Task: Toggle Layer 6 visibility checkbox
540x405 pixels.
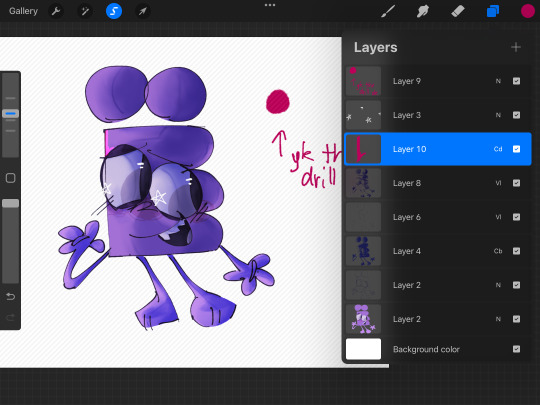Action: point(516,217)
